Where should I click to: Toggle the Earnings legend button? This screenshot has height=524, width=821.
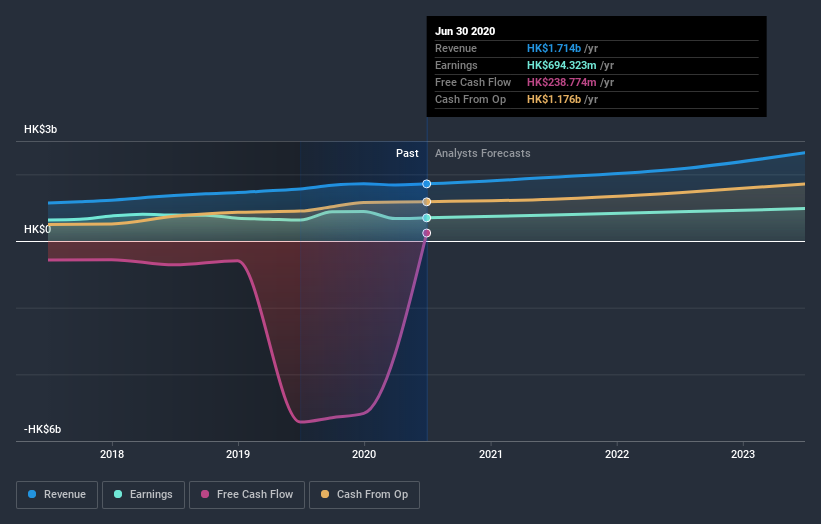pos(143,495)
